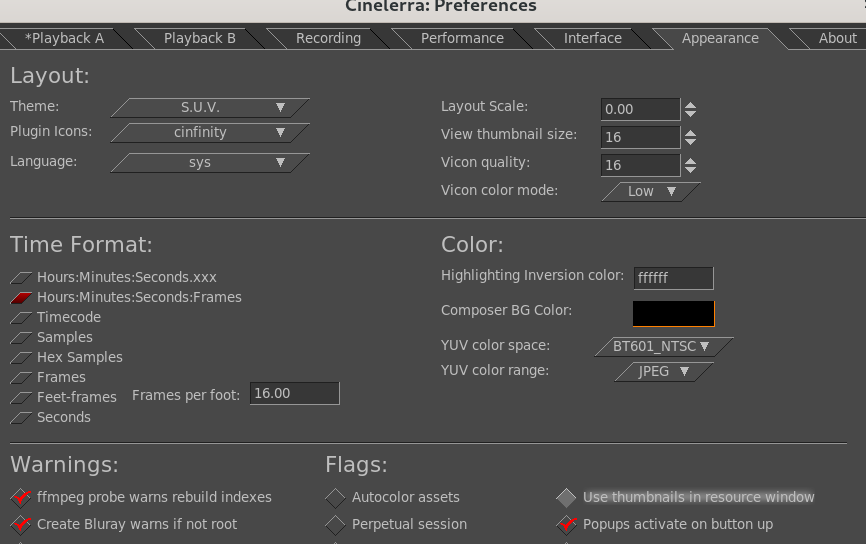Click the Frames per foot field
The image size is (866, 544).
pos(294,393)
